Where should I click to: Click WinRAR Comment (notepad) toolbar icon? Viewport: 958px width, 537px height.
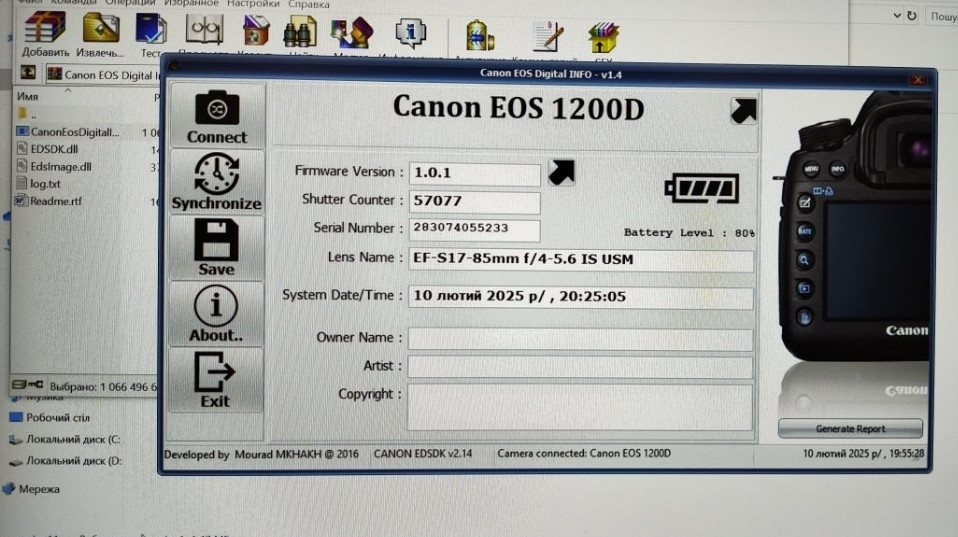tap(547, 38)
